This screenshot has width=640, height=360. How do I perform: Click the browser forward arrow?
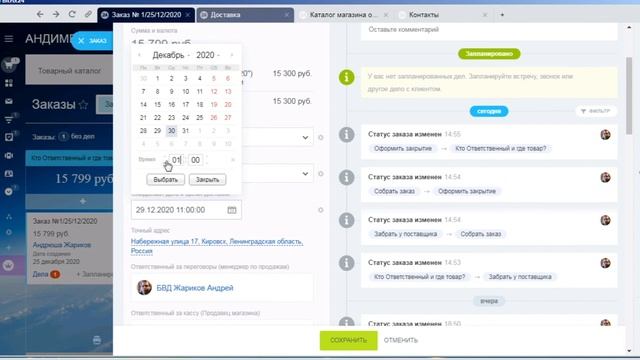point(56,14)
